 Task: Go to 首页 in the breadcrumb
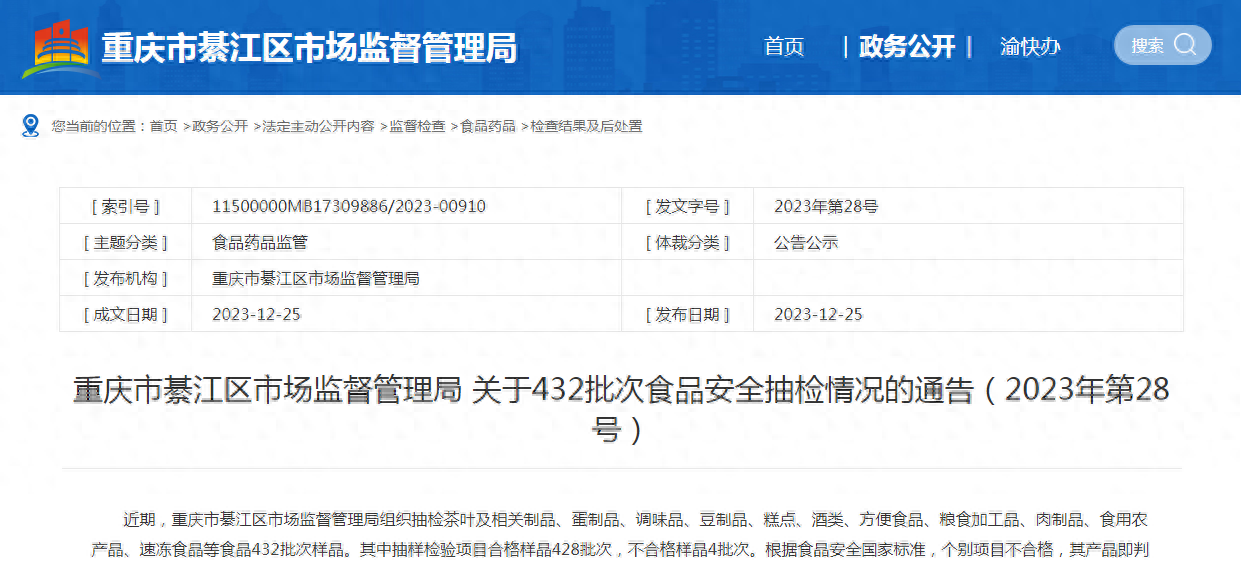point(164,126)
